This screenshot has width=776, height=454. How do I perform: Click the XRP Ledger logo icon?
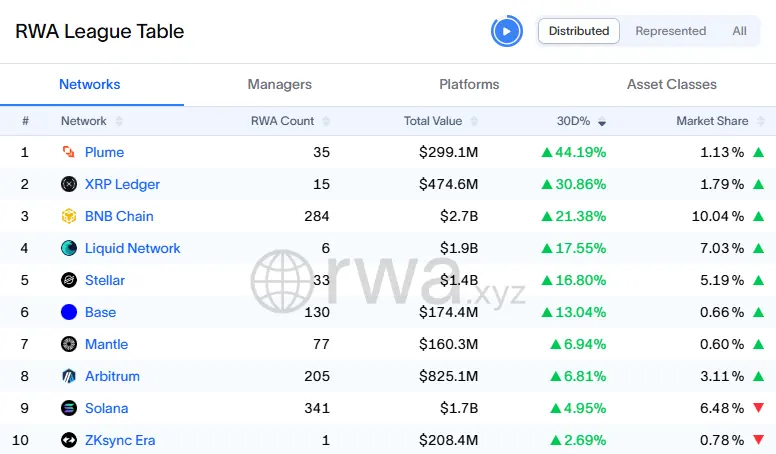point(69,184)
